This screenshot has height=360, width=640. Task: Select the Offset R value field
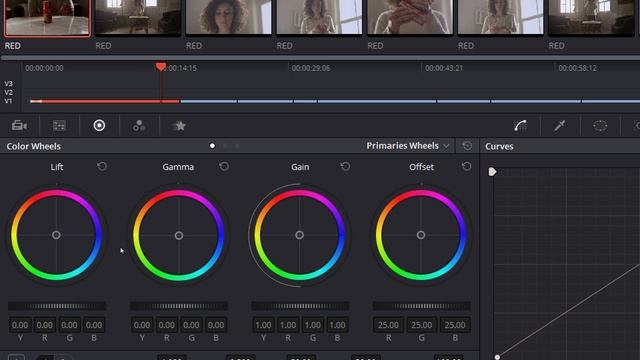(388, 325)
